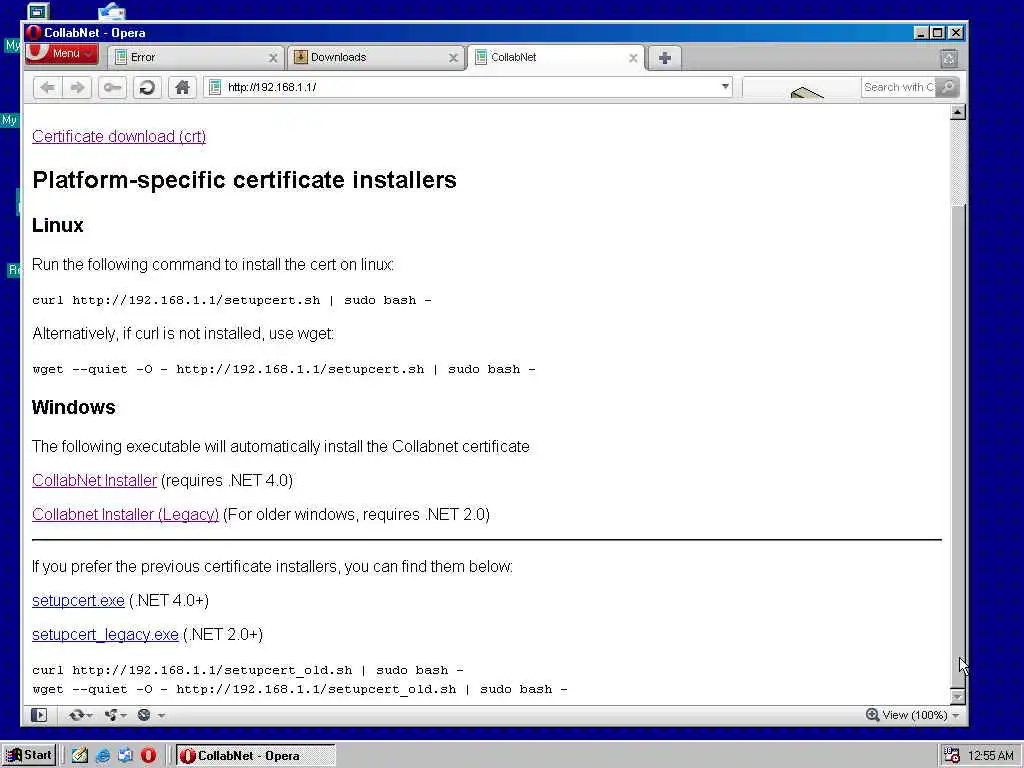This screenshot has width=1024, height=768.
Task: Click the address bar URL field
Action: (470, 87)
